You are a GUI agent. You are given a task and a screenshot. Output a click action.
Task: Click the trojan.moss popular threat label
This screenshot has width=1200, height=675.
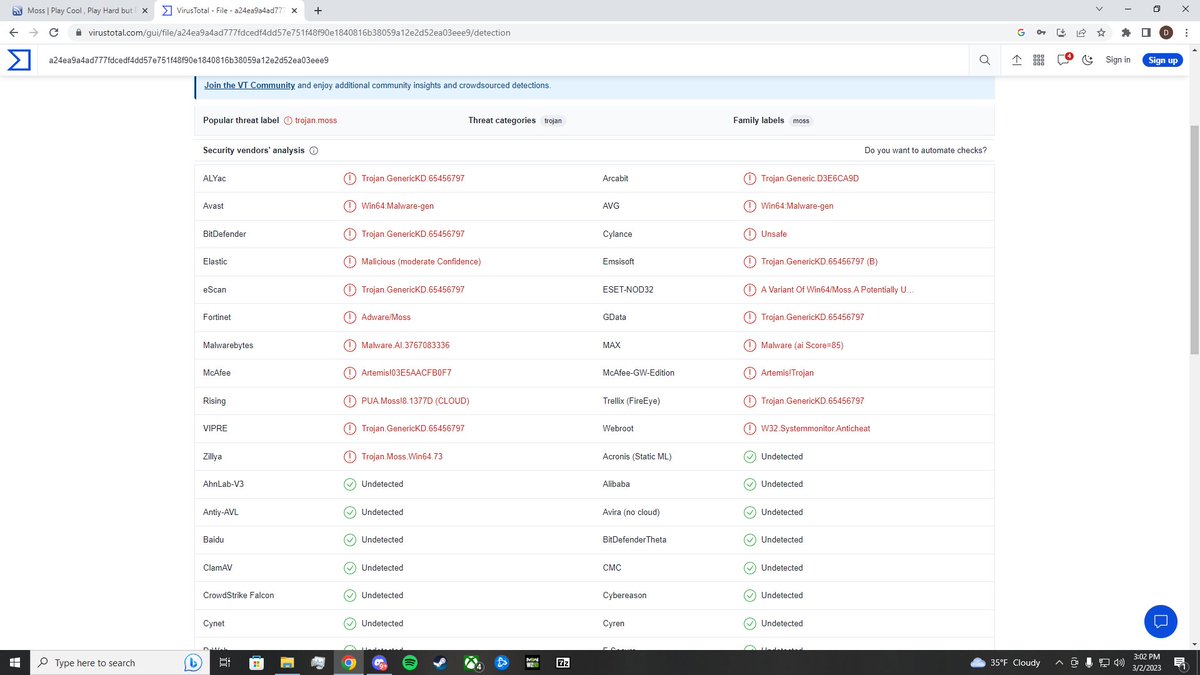316,120
